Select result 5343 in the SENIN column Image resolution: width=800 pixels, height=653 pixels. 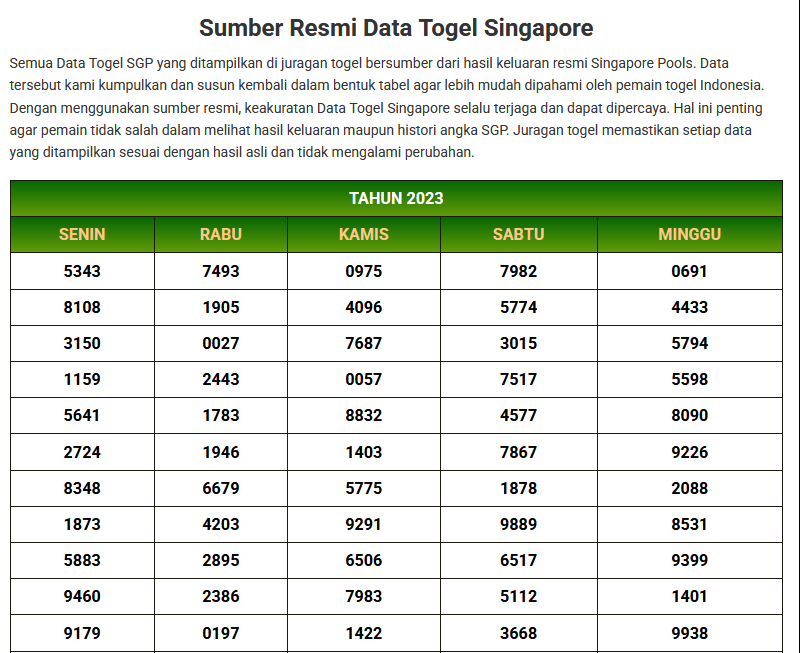coord(81,271)
